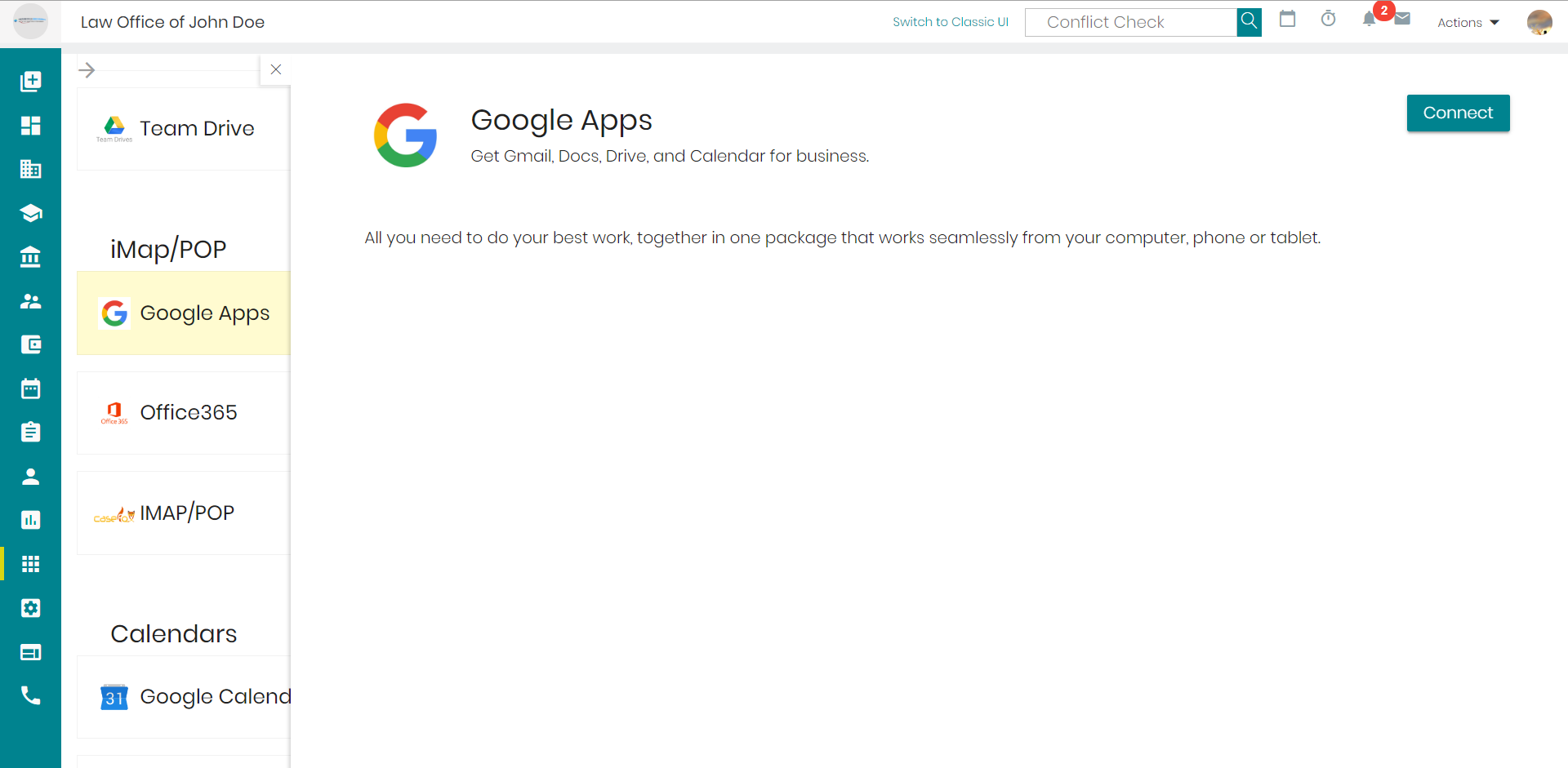The width and height of the screenshot is (1568, 768).
Task: Open the reports bar chart sidebar icon
Action: click(x=30, y=520)
